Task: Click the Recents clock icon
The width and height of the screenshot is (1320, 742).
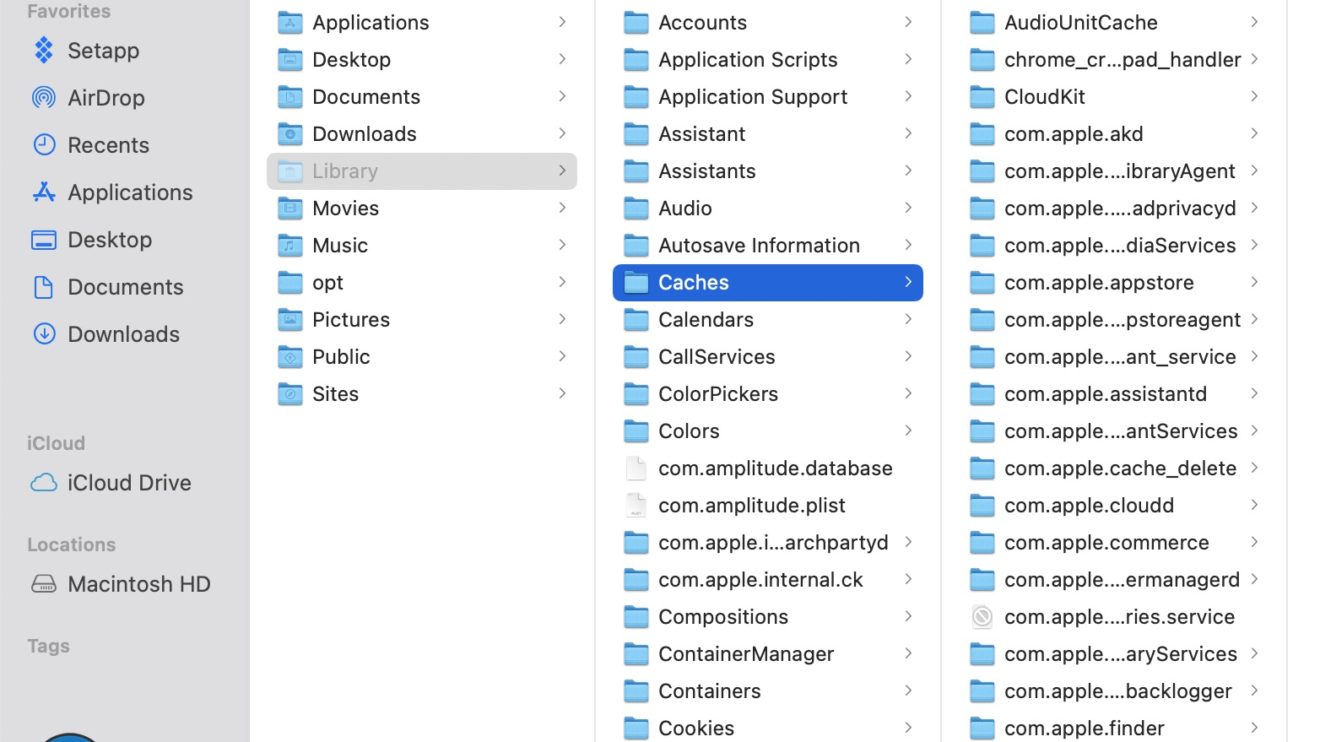Action: pyautogui.click(x=44, y=145)
